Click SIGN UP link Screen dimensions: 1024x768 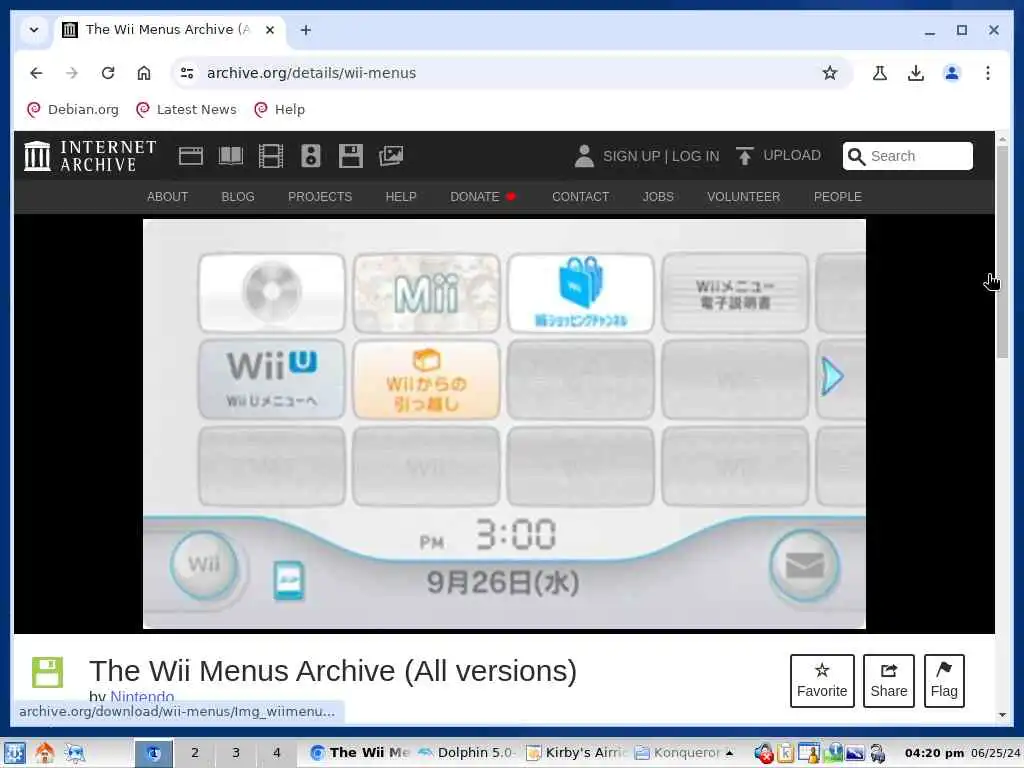(631, 156)
